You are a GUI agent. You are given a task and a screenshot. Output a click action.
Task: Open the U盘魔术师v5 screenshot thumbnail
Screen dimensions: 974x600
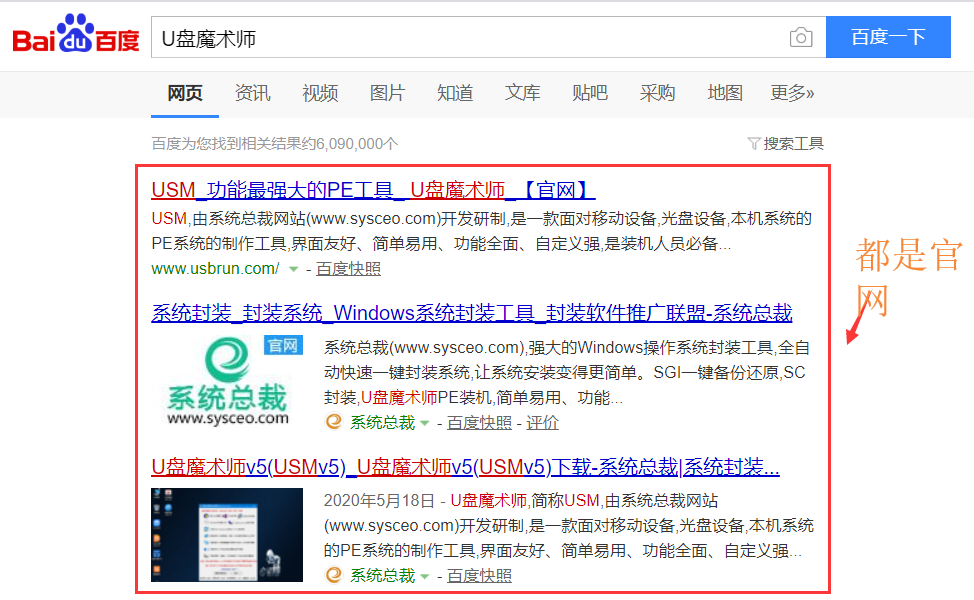227,535
